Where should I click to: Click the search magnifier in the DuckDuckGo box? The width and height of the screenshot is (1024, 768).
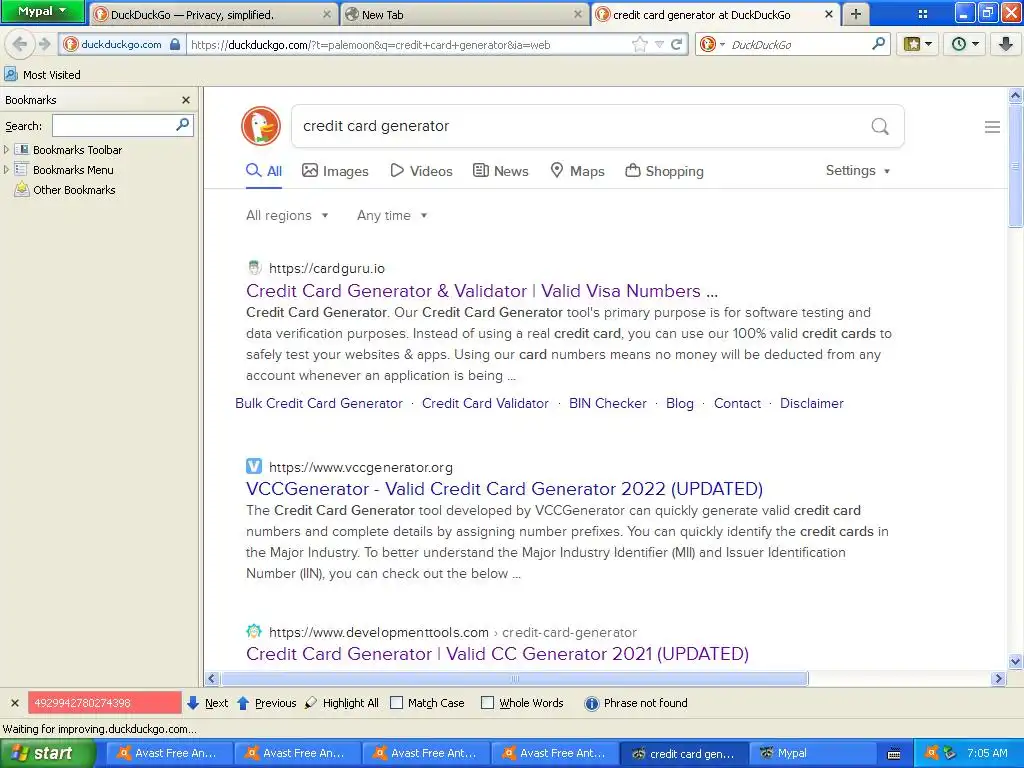click(880, 126)
